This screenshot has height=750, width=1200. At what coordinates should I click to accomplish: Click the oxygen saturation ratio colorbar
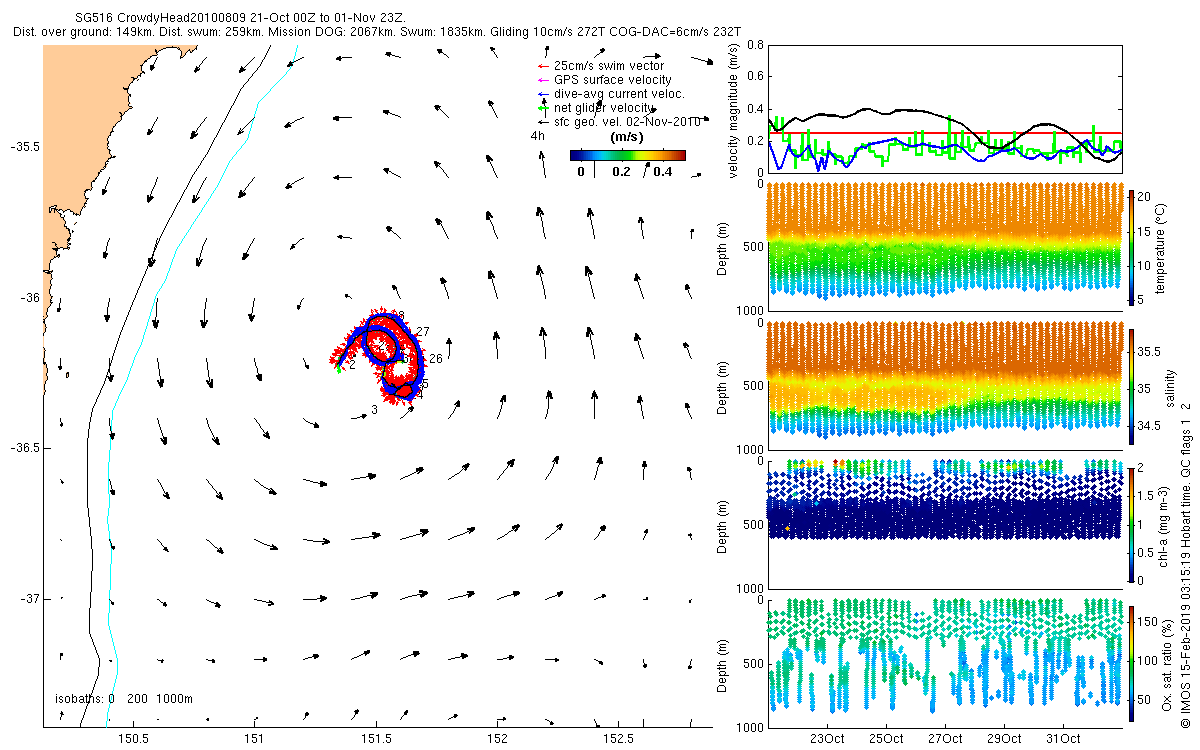click(x=1132, y=662)
